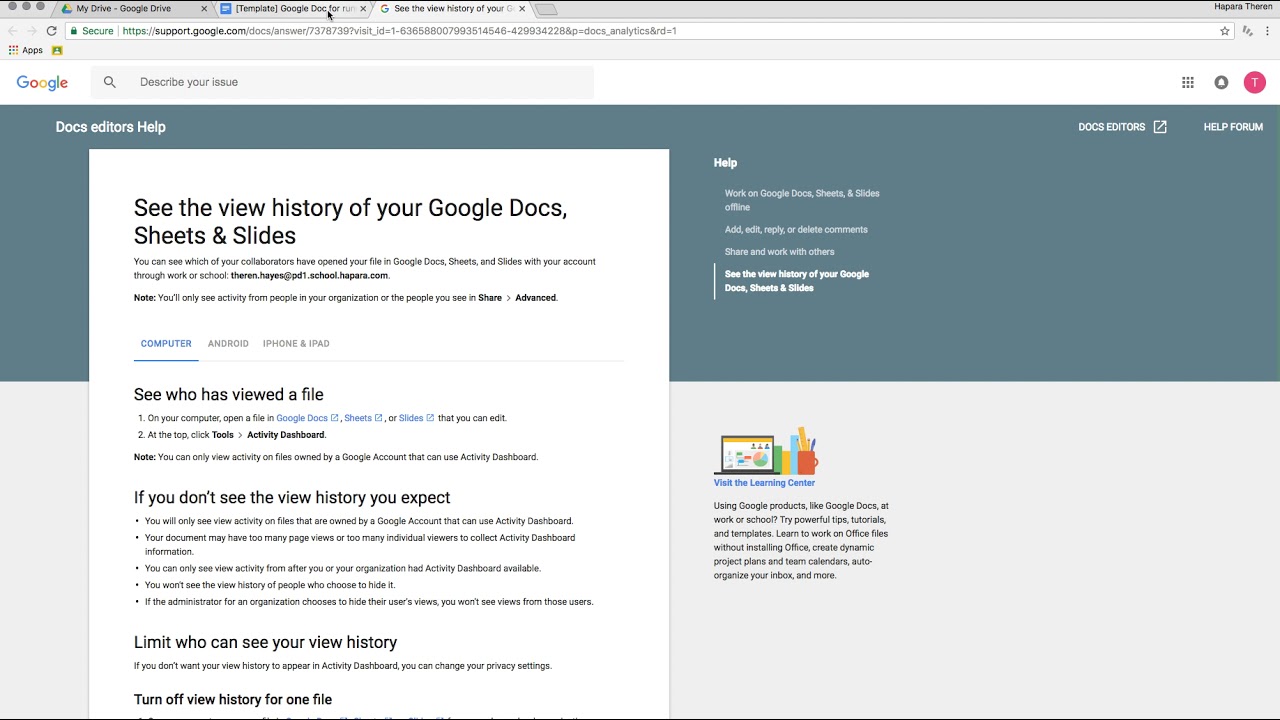Switch to the Template Google Doc tab

(x=290, y=9)
